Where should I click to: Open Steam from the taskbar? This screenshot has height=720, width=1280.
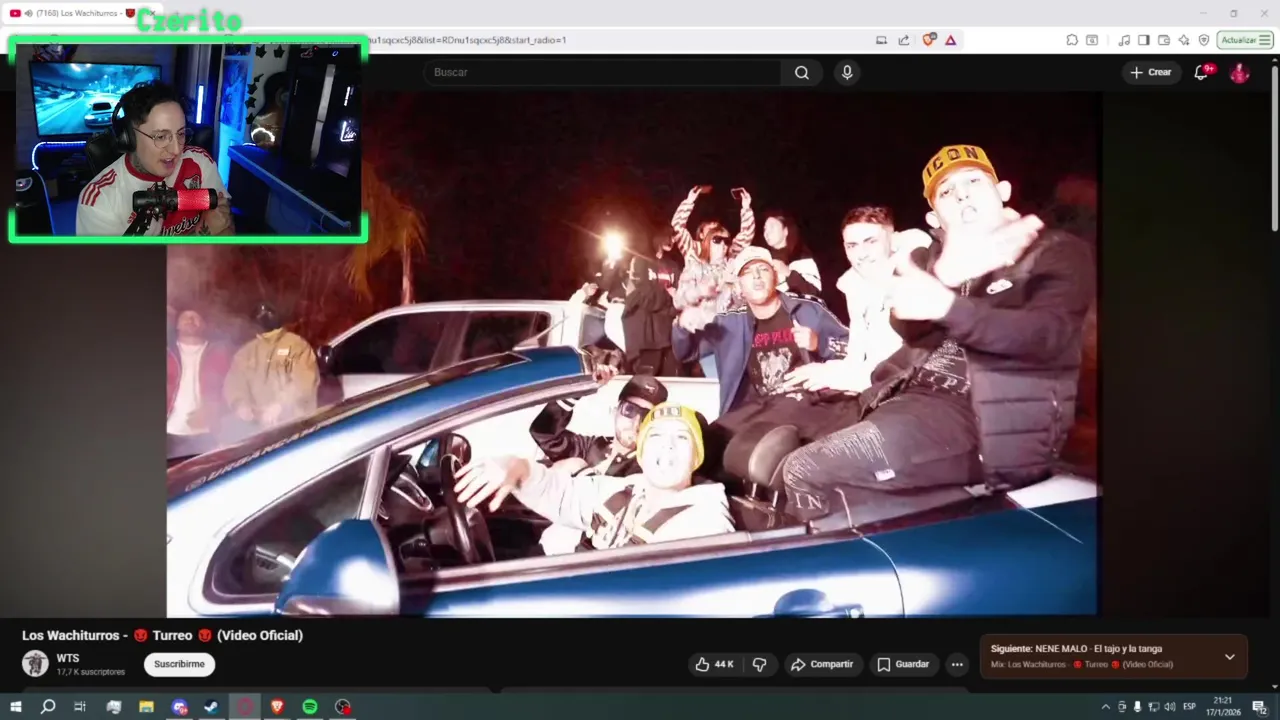click(x=212, y=707)
